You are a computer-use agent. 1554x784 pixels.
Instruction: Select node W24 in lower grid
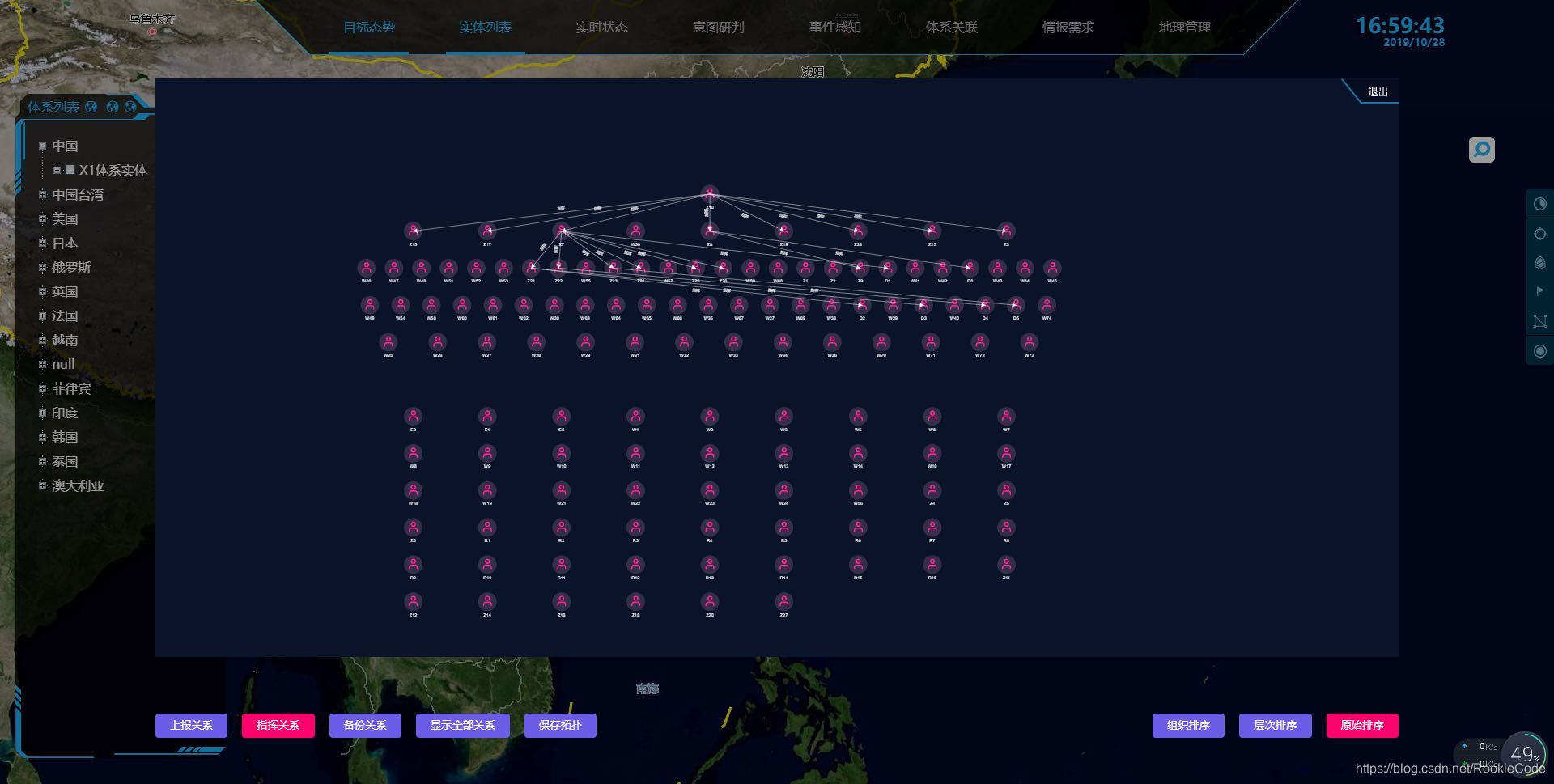(783, 490)
